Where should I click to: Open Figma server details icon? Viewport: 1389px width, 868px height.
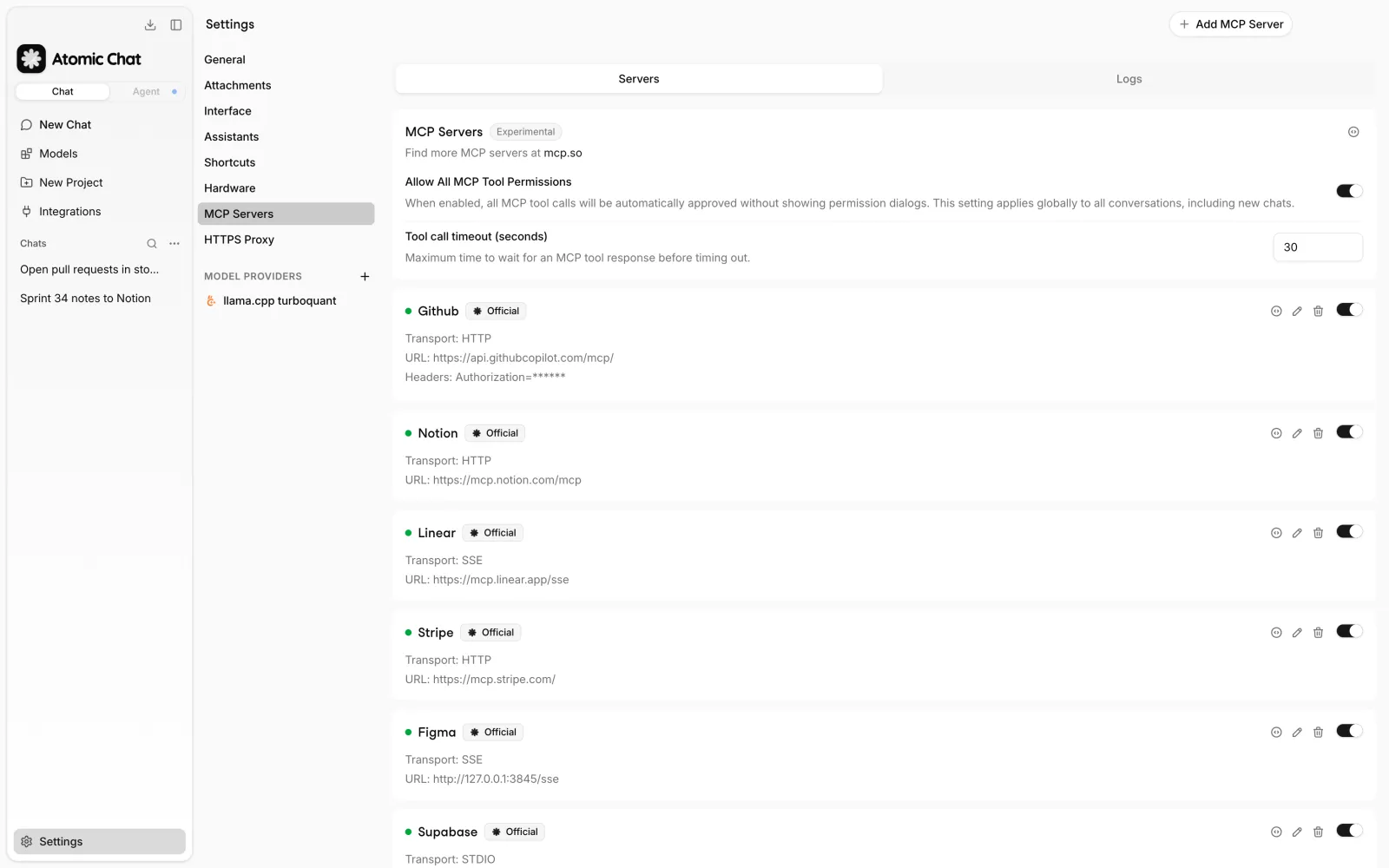pyautogui.click(x=1276, y=733)
